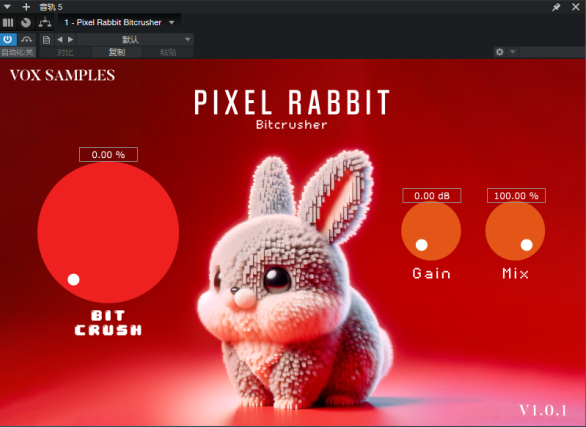Expand the arrow next to the gear icon
The height and width of the screenshot is (427, 586).
click(513, 52)
